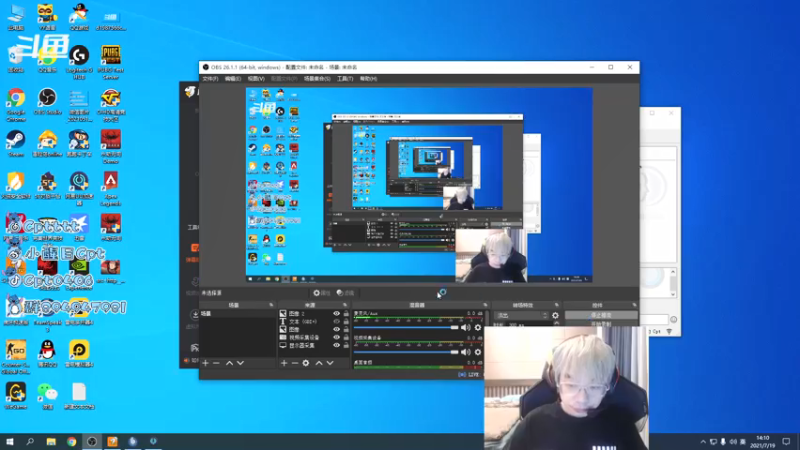Add a new source with plus icon

point(284,363)
